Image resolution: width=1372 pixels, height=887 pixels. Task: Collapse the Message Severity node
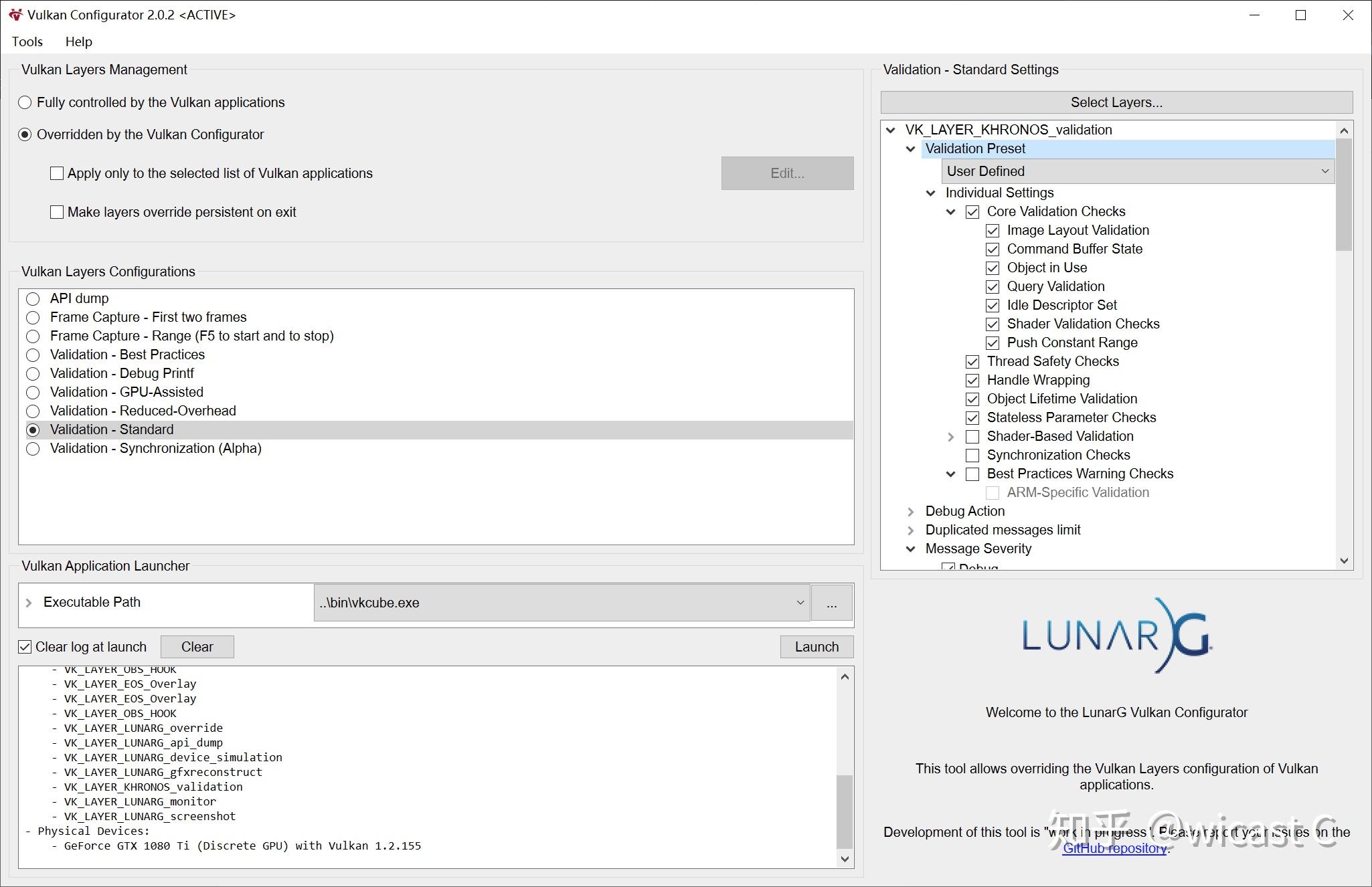click(910, 549)
